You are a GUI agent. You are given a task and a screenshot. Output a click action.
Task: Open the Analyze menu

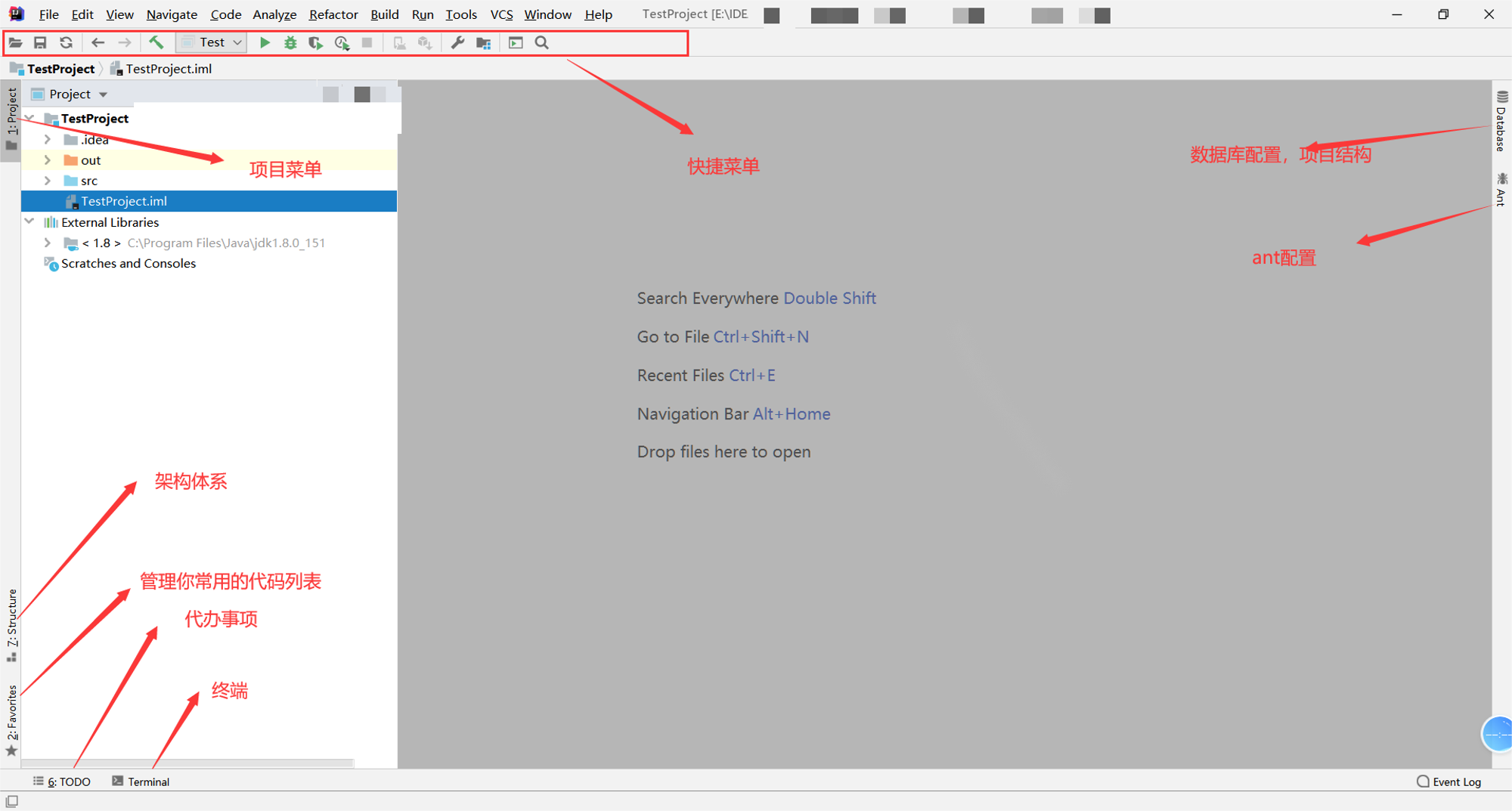pyautogui.click(x=274, y=14)
